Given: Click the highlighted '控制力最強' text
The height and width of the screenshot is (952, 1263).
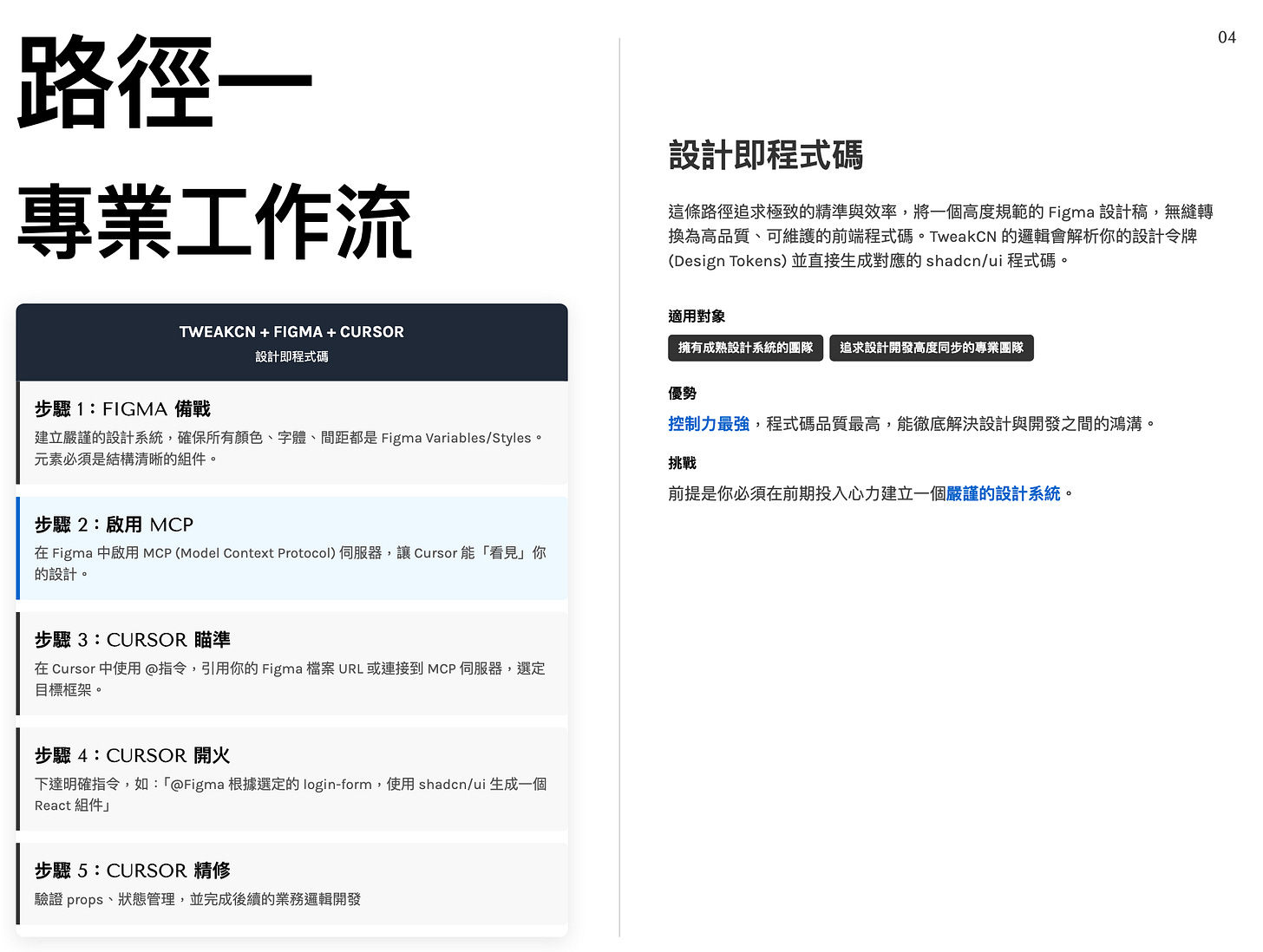Looking at the screenshot, I should (709, 424).
